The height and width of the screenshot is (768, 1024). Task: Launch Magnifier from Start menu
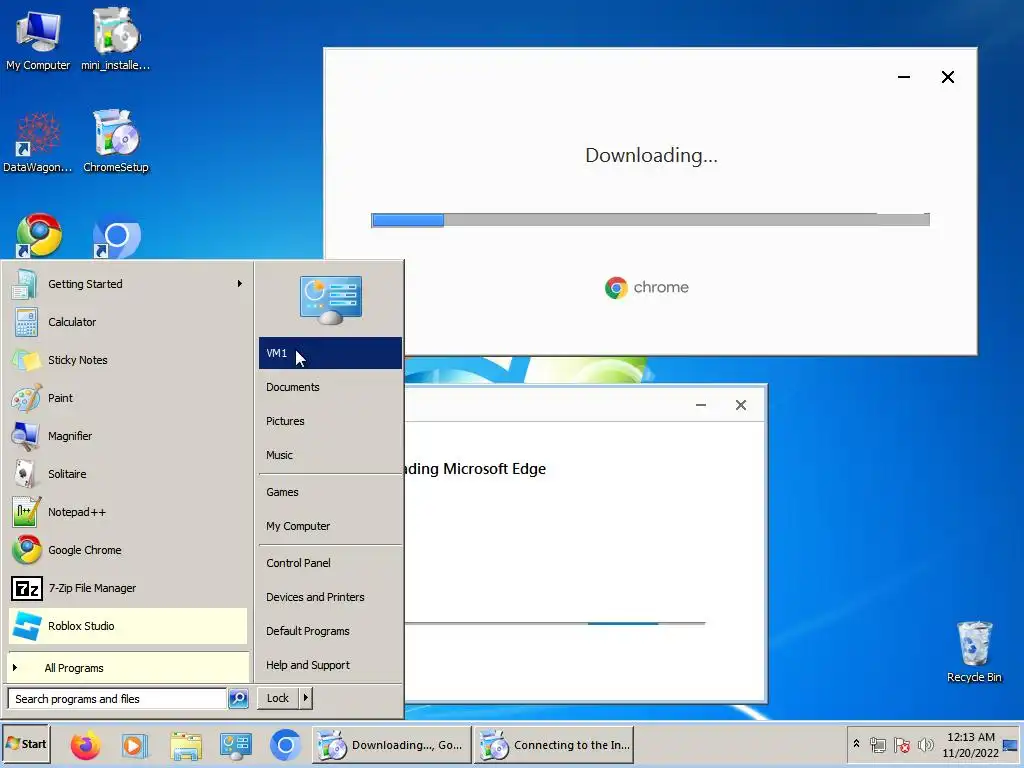(x=128, y=436)
